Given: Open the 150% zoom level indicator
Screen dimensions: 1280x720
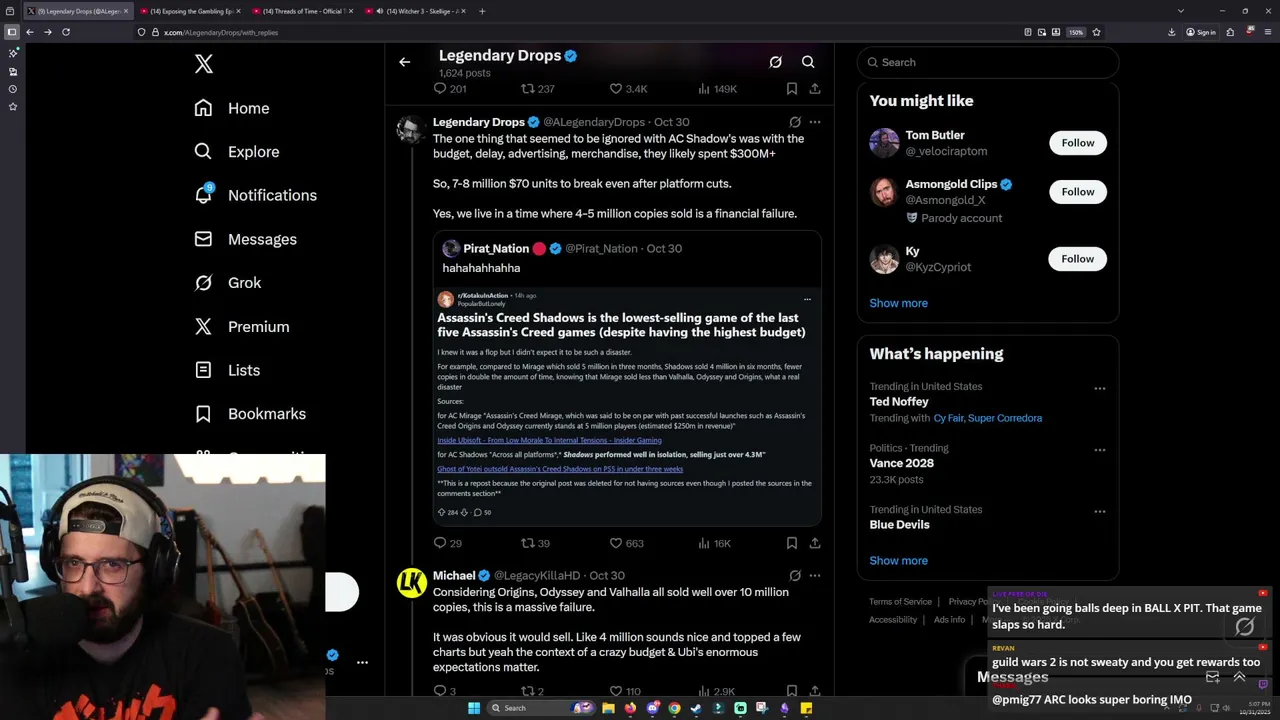Looking at the screenshot, I should (x=1076, y=32).
